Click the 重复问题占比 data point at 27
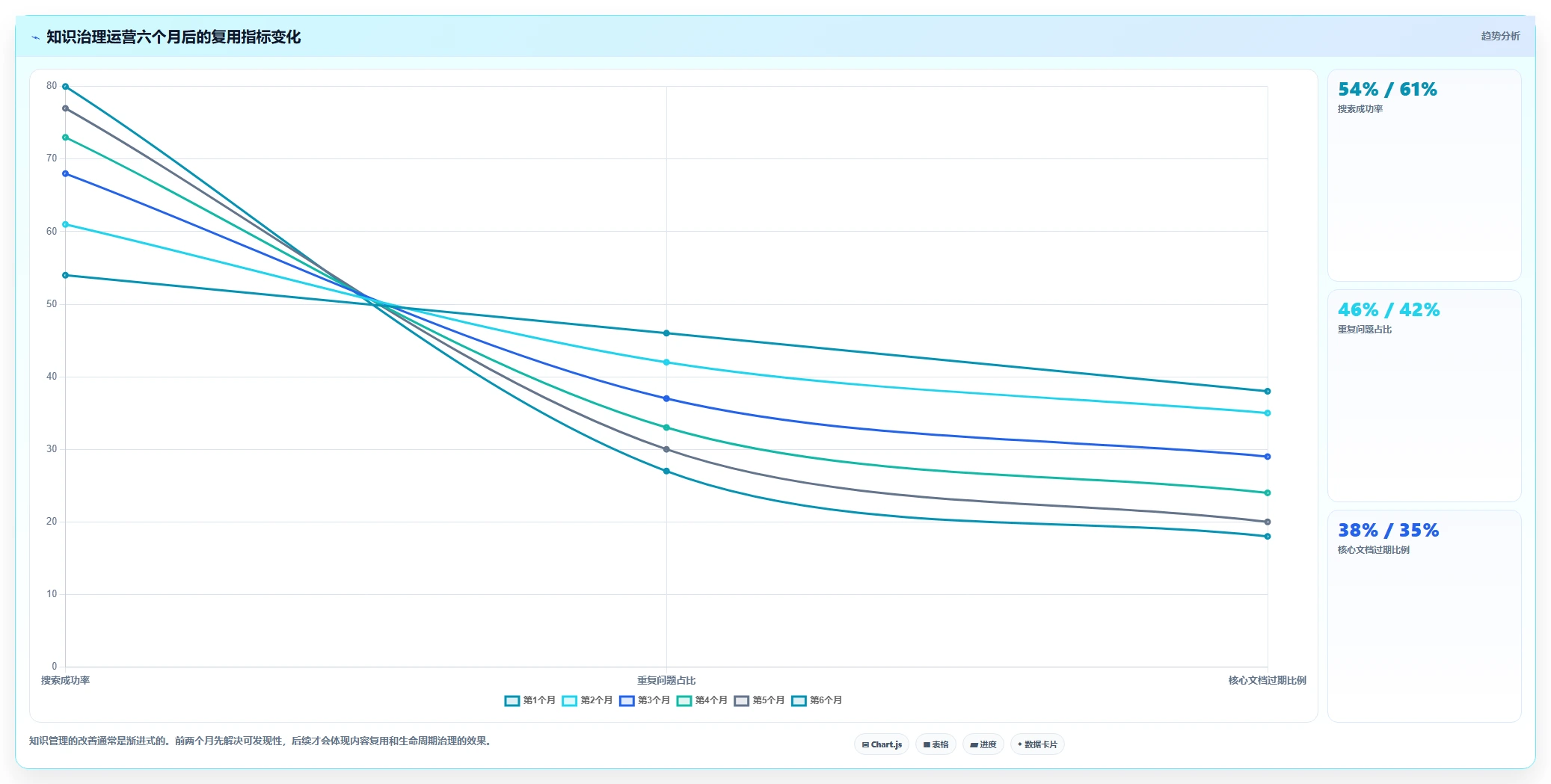1551x784 pixels. point(666,471)
